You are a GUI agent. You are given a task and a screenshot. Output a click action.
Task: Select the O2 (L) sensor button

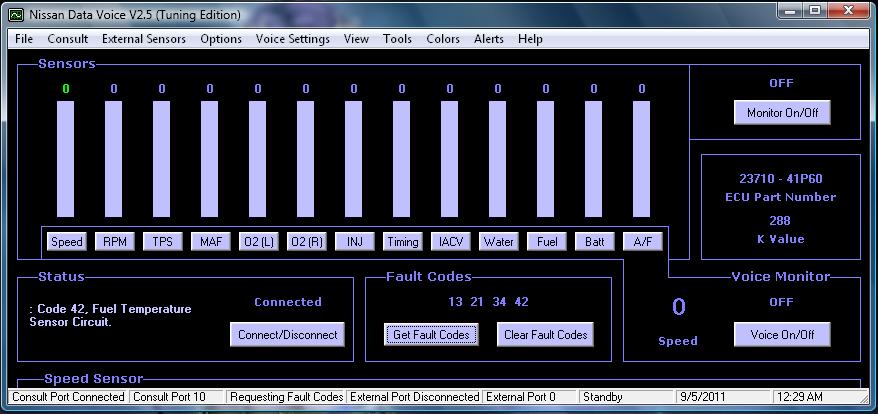click(x=259, y=241)
